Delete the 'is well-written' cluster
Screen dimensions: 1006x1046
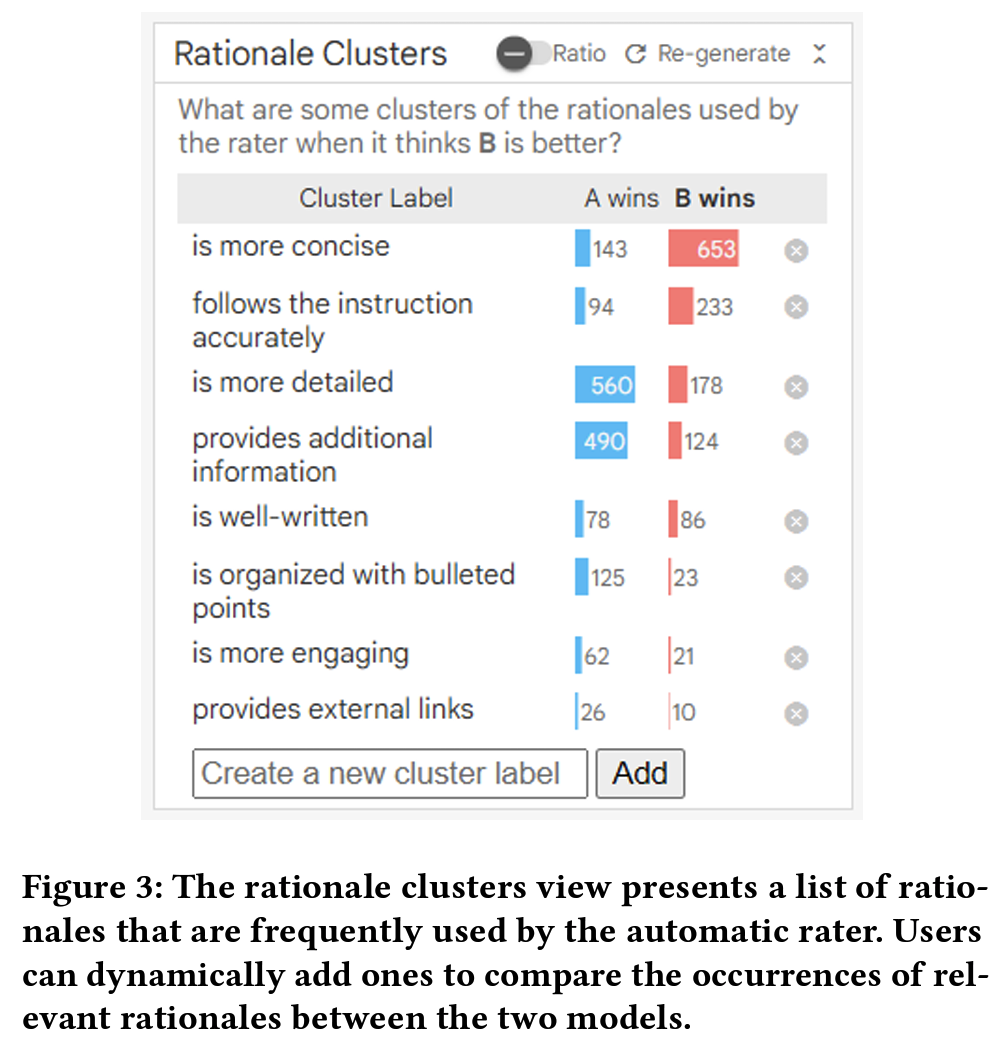pyautogui.click(x=796, y=521)
